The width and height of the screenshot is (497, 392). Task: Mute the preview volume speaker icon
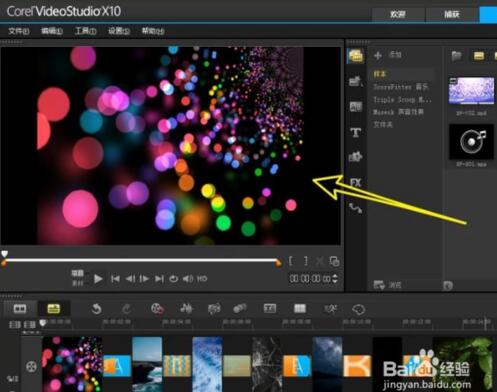click(188, 279)
